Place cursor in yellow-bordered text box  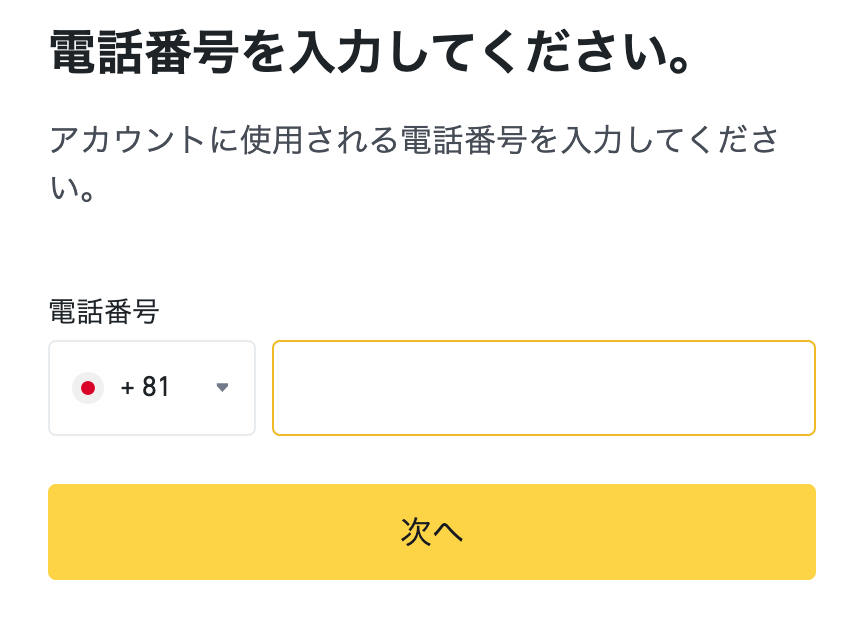tap(544, 388)
